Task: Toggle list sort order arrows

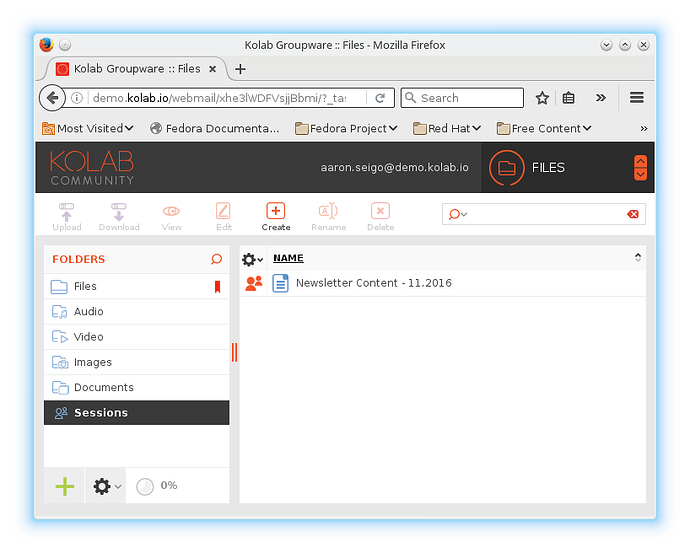Action: [638, 257]
